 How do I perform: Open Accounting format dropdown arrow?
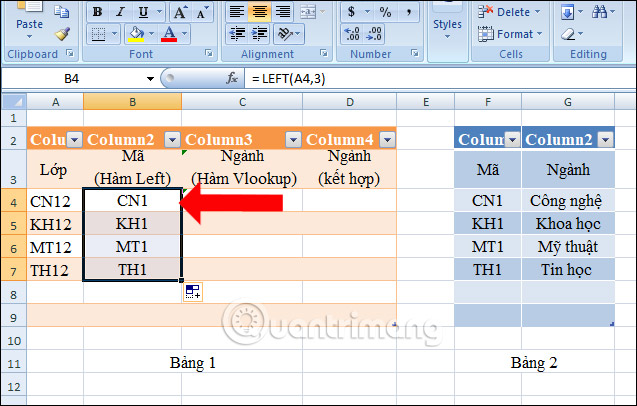point(367,12)
